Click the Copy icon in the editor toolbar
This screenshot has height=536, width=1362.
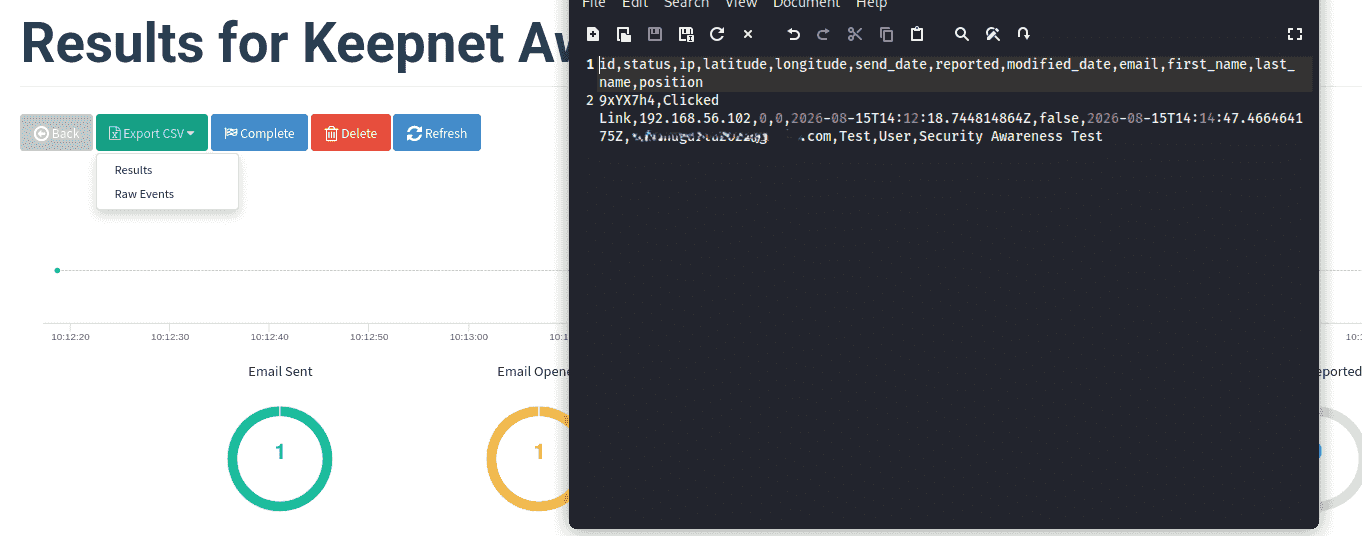(886, 34)
